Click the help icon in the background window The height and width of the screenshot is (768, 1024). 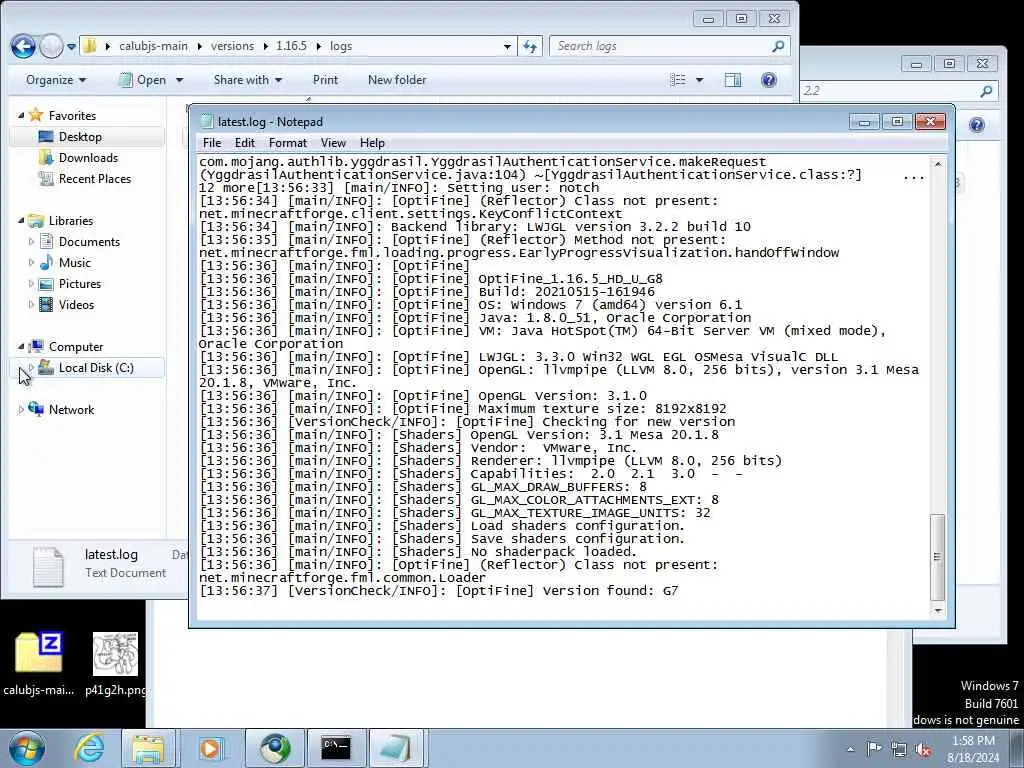pos(976,125)
